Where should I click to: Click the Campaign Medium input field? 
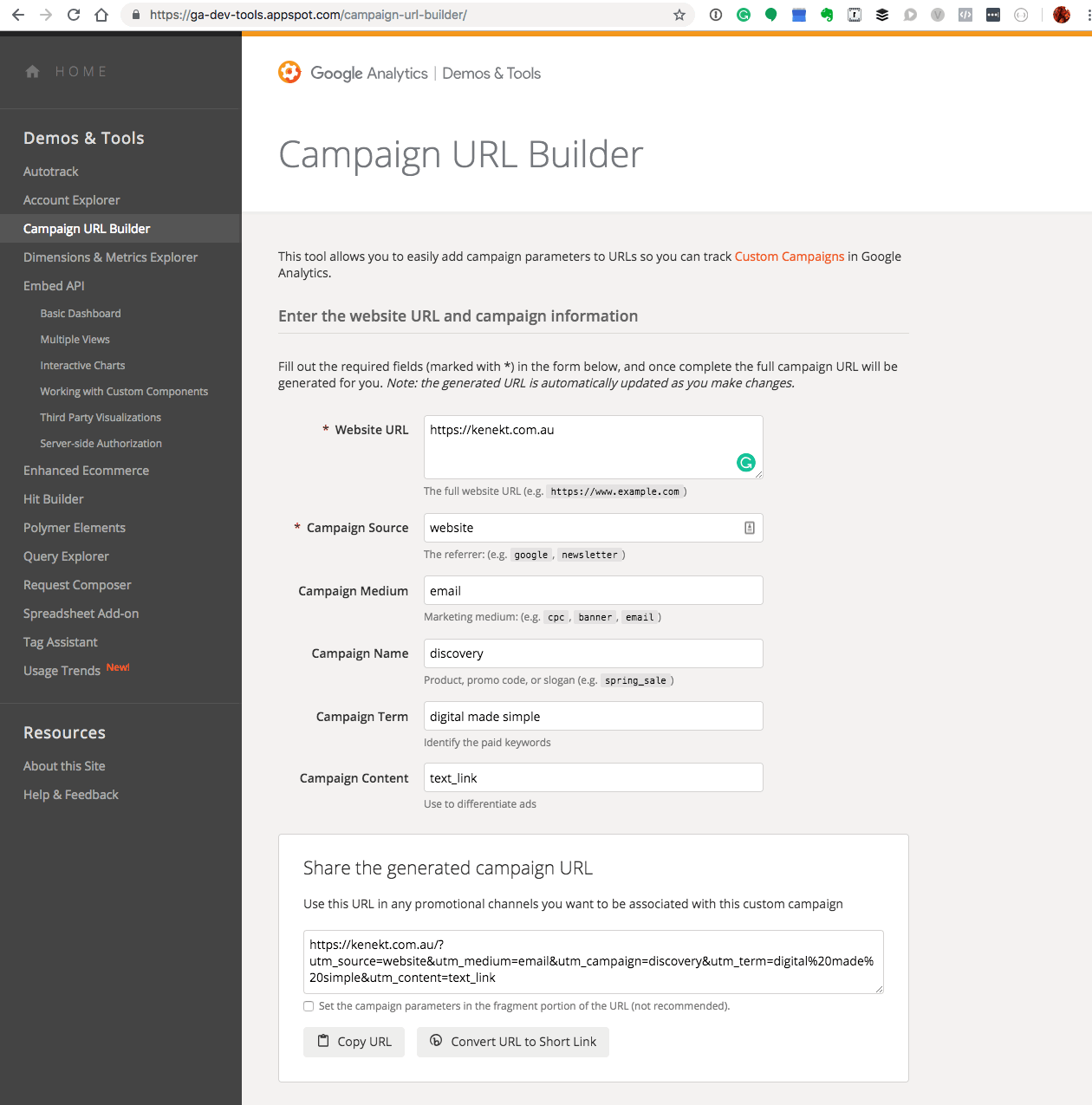tap(594, 590)
